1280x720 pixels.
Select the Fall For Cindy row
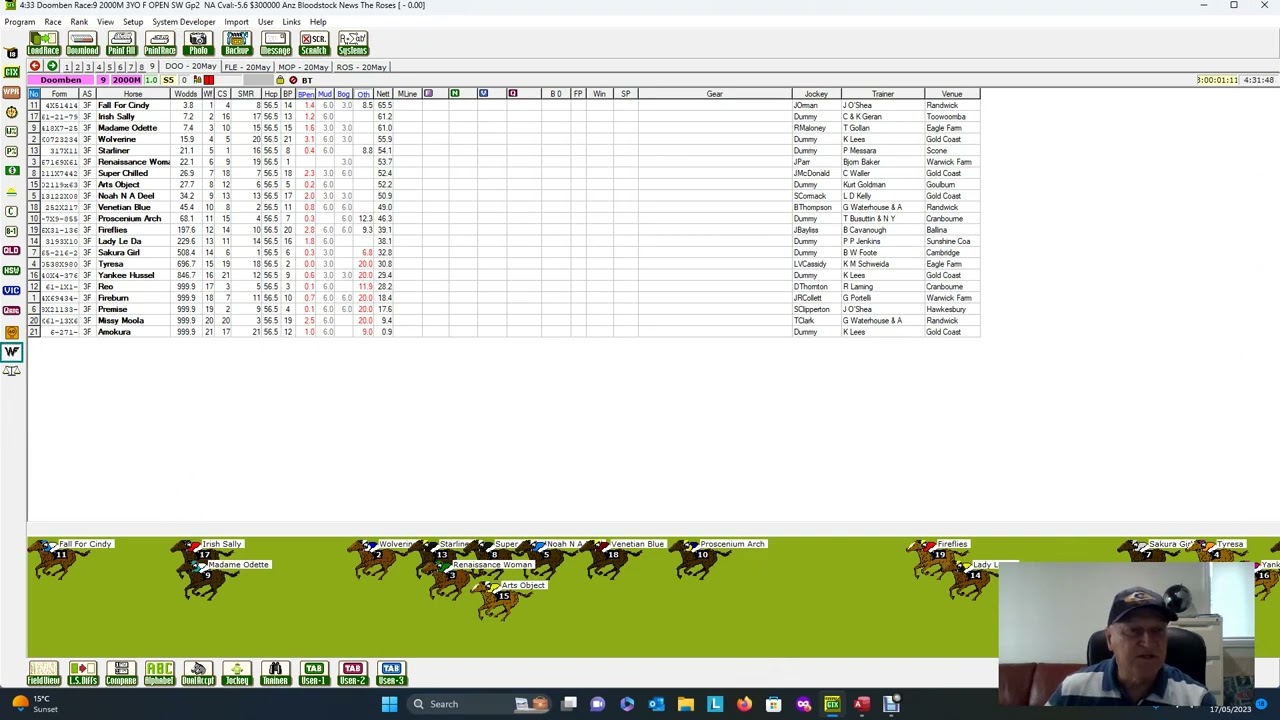pyautogui.click(x=504, y=105)
